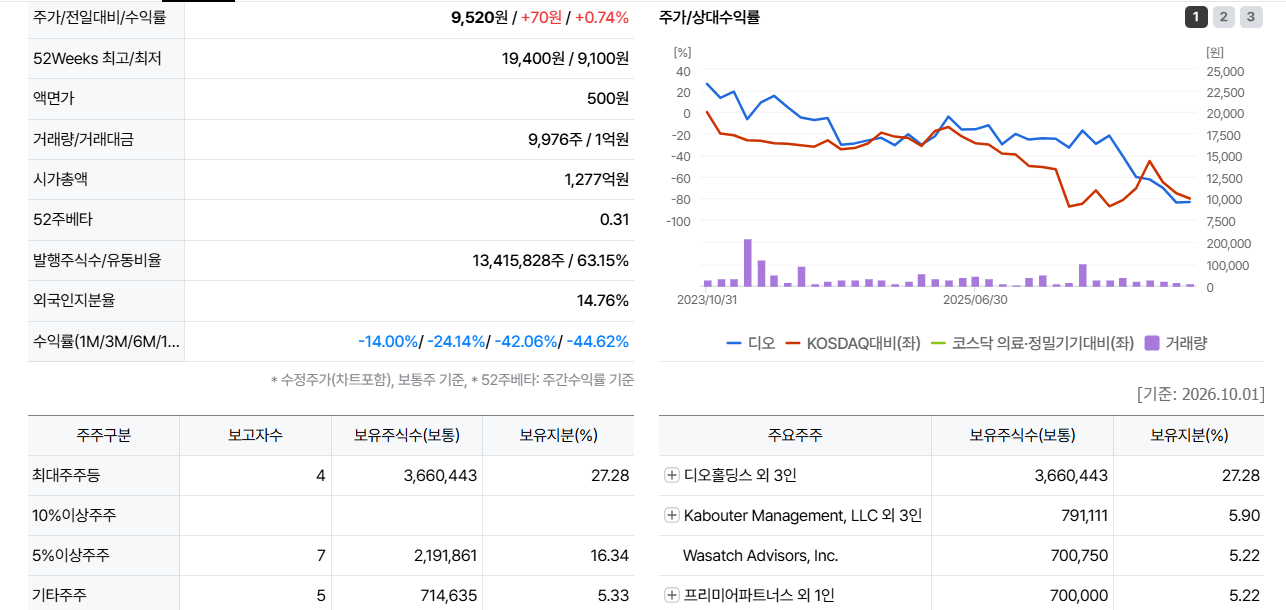Click the 52Weeks 최고/최저 label
The width and height of the screenshot is (1286, 610).
coord(97,58)
